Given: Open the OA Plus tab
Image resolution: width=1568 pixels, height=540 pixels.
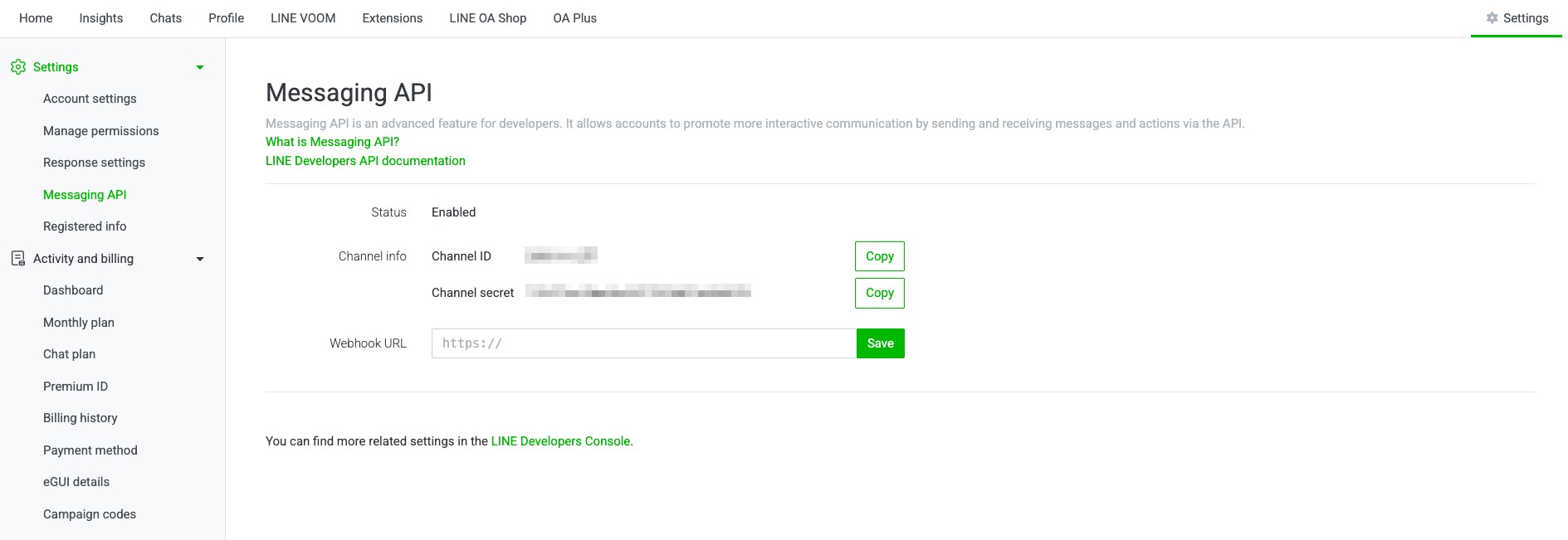Looking at the screenshot, I should 575,18.
